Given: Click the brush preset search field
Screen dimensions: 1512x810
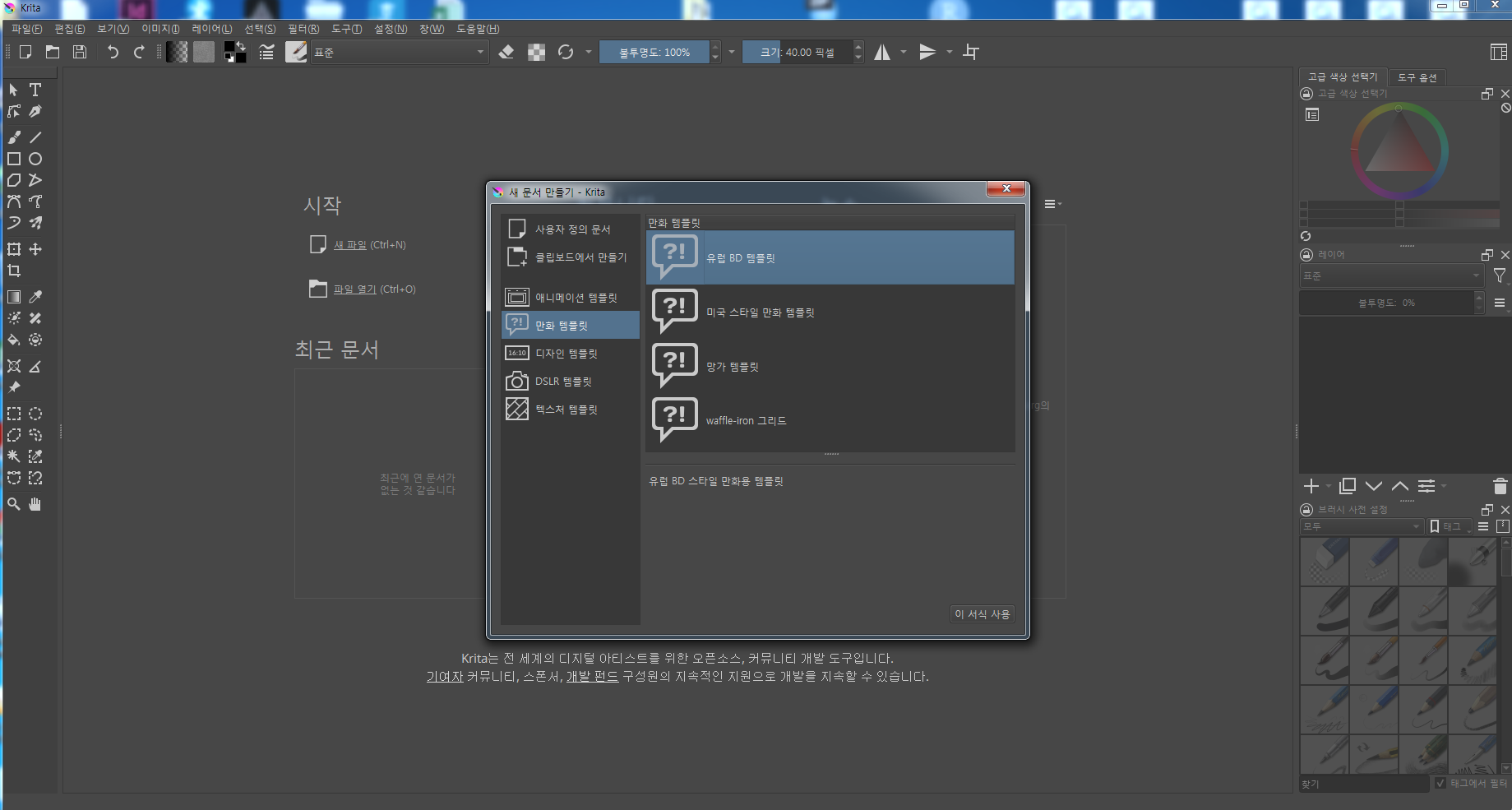Looking at the screenshot, I should [1363, 784].
